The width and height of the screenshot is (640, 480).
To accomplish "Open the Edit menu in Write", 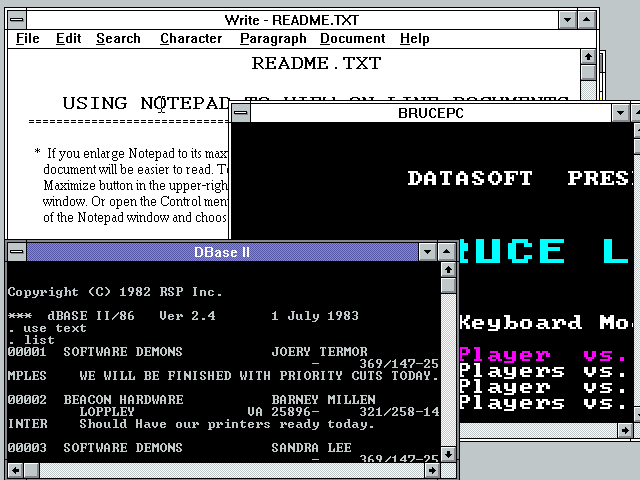I will pos(68,38).
